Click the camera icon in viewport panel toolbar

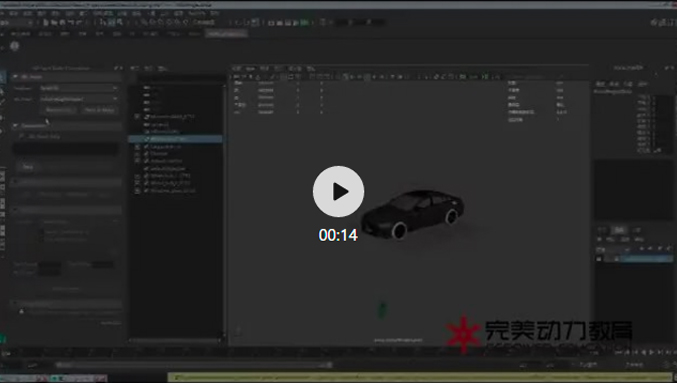pos(236,77)
